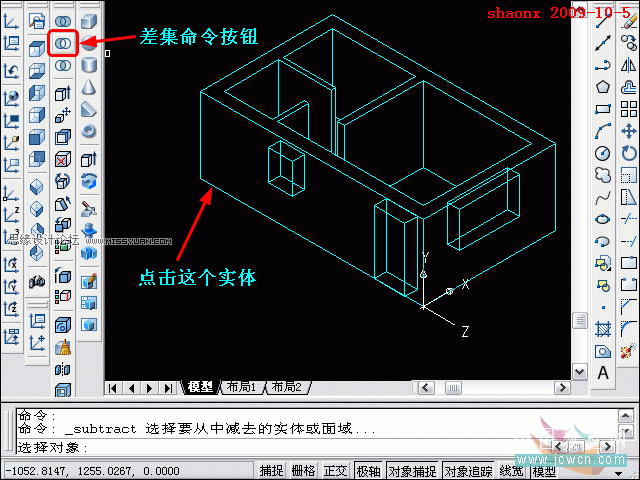The width and height of the screenshot is (640, 480).
Task: Select the Cone solid tool
Action: [x=89, y=87]
